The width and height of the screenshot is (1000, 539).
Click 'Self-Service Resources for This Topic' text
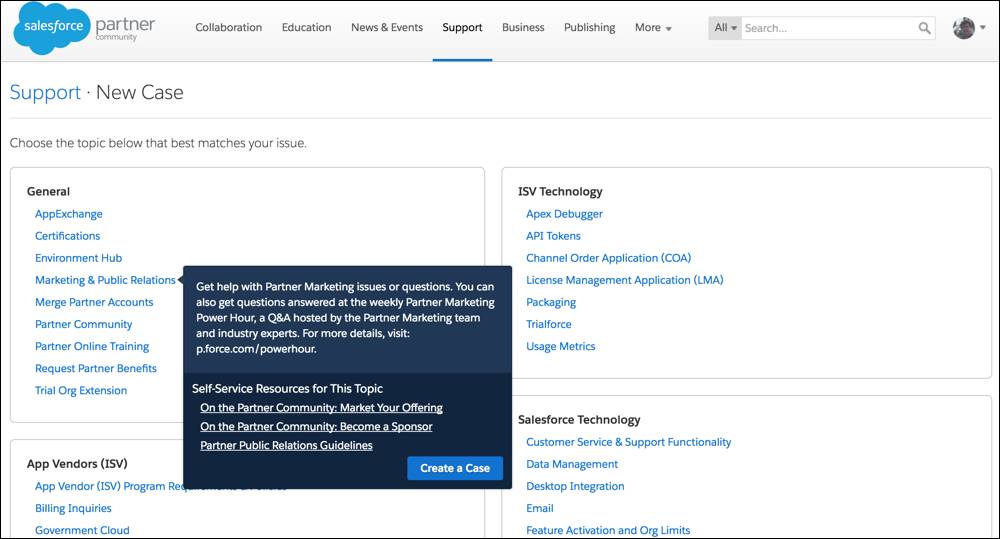click(x=288, y=388)
